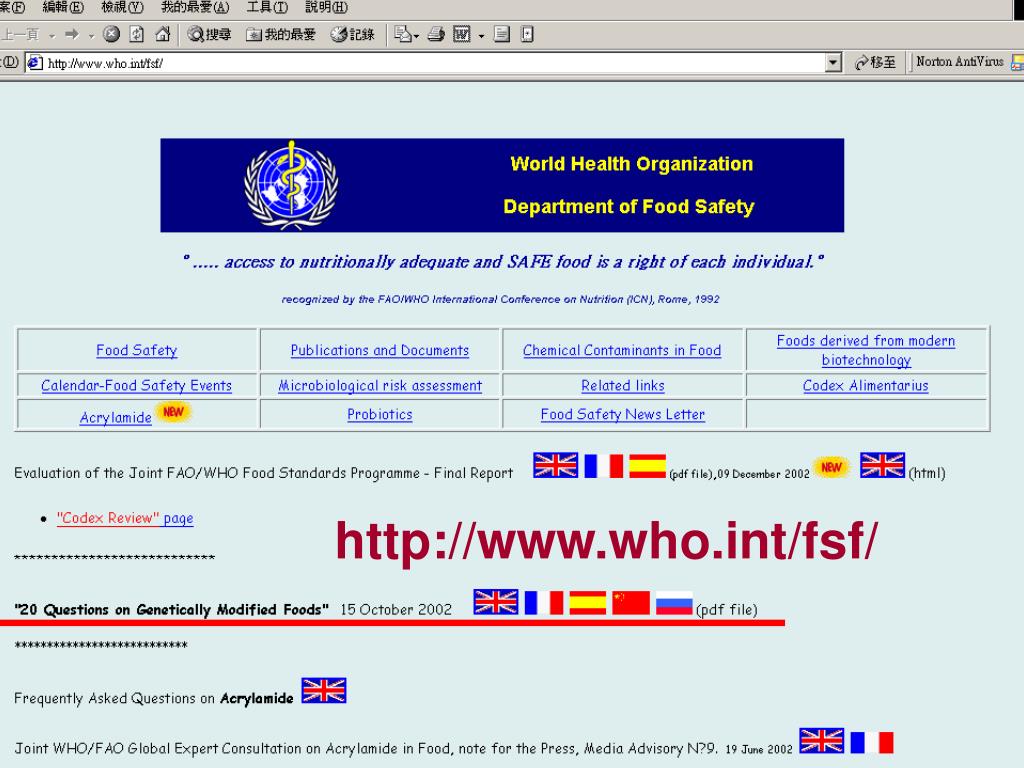Click "Frequently Asked Questions on Acrylamide" text
This screenshot has height=768, width=1024.
tap(153, 698)
